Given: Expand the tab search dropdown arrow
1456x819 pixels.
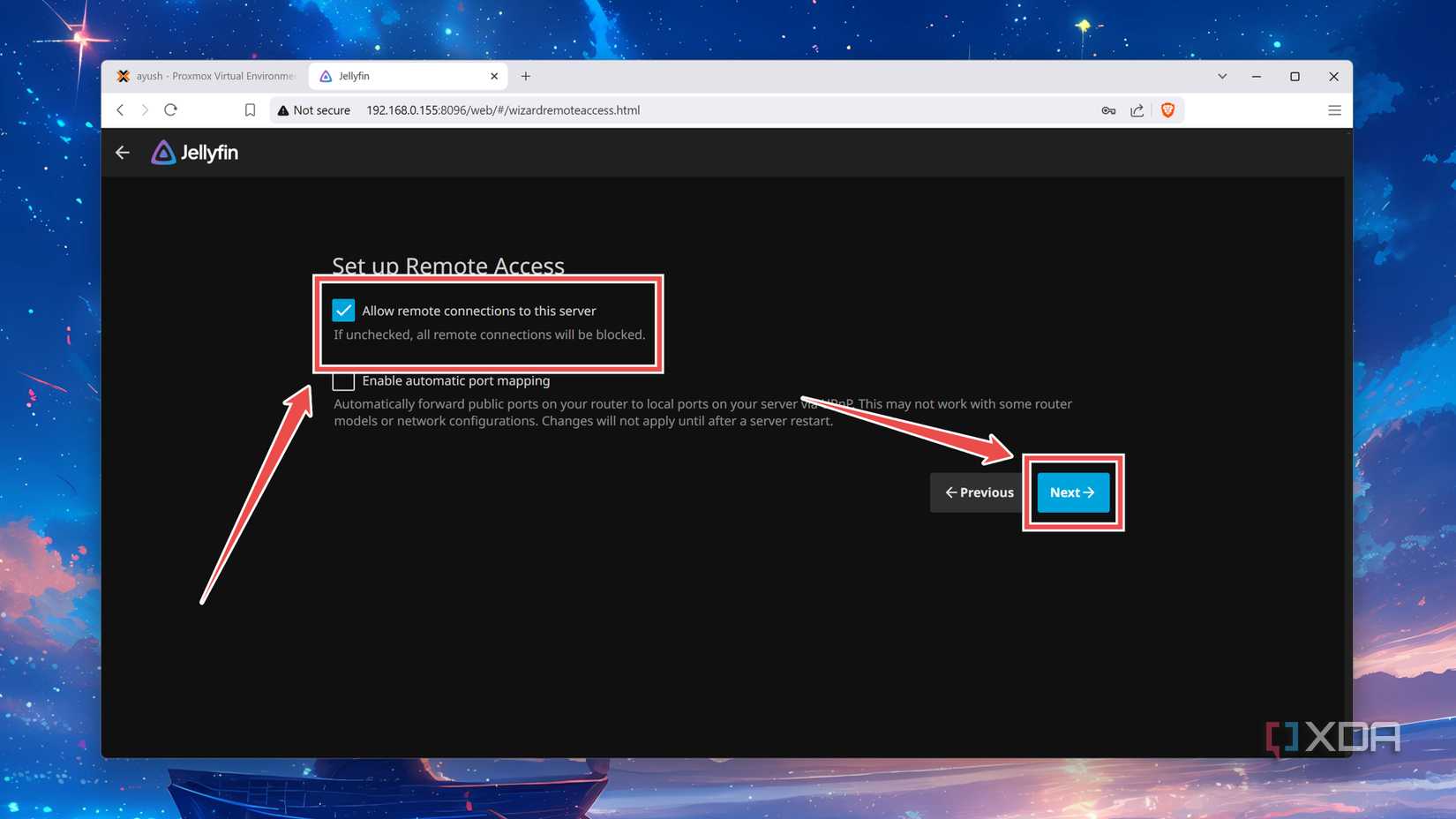Looking at the screenshot, I should pos(1221,77).
